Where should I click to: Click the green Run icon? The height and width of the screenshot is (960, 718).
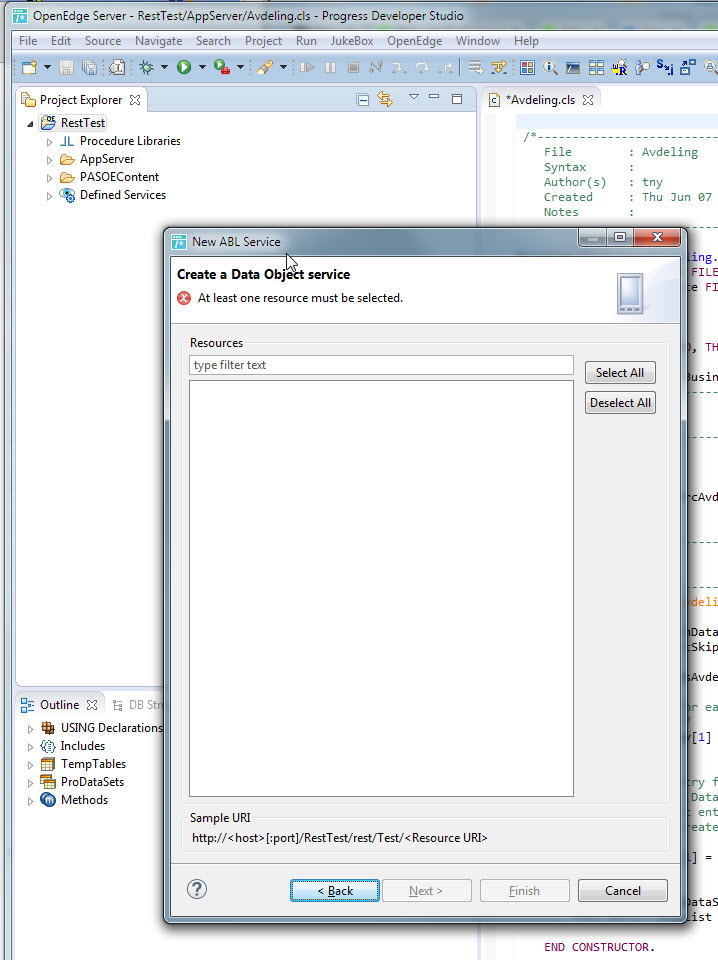click(184, 67)
